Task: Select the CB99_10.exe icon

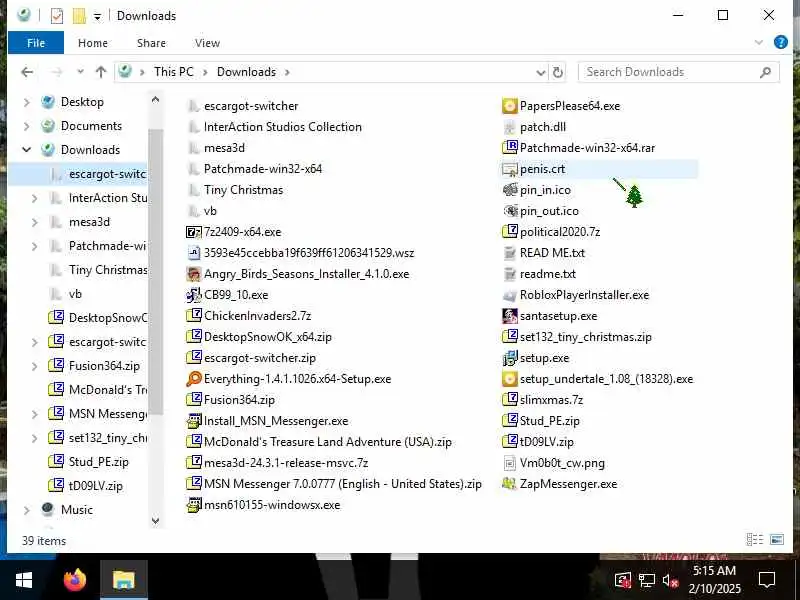Action: click(x=193, y=295)
